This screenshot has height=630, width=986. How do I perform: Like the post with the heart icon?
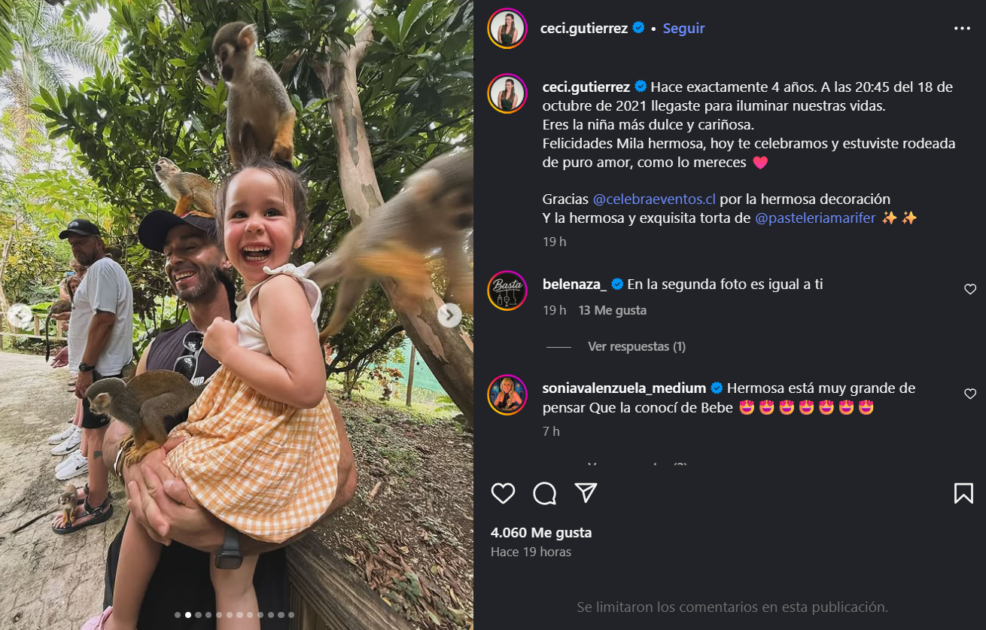click(503, 493)
